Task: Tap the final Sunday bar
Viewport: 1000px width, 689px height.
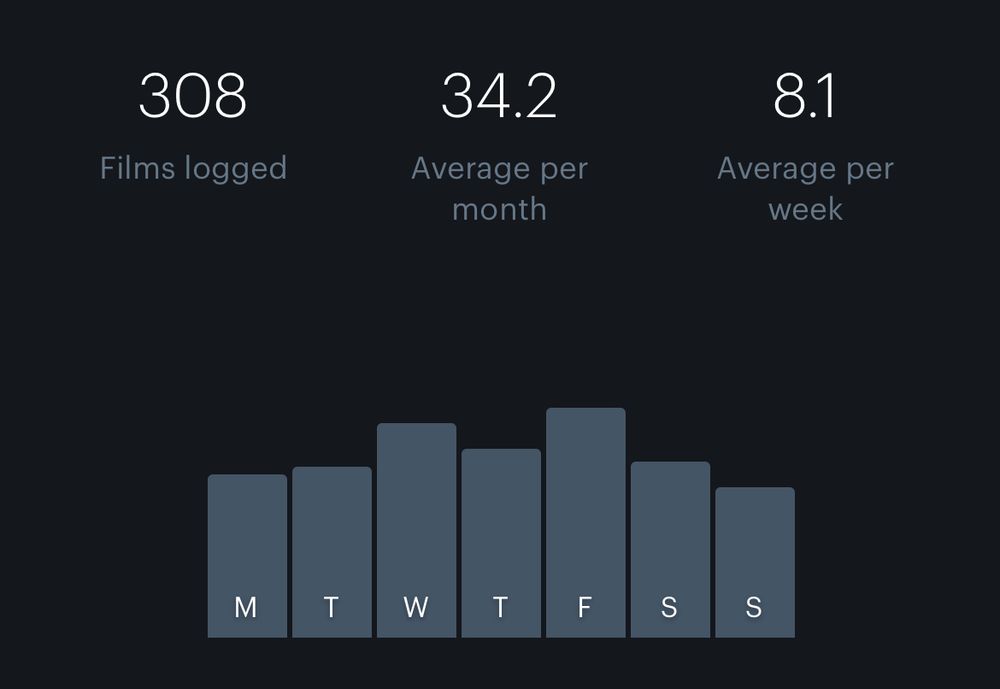Action: click(755, 562)
